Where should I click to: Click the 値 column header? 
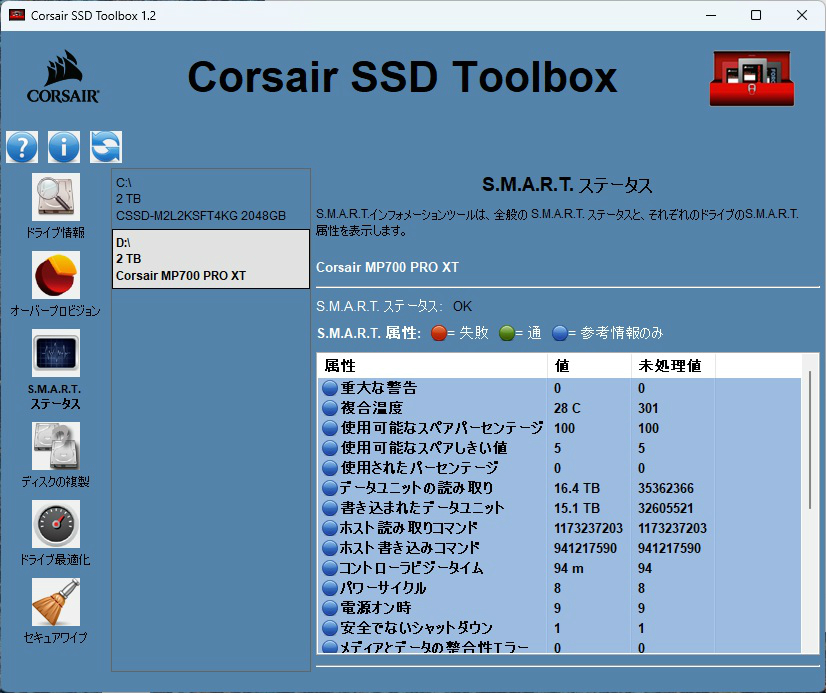(x=589, y=366)
